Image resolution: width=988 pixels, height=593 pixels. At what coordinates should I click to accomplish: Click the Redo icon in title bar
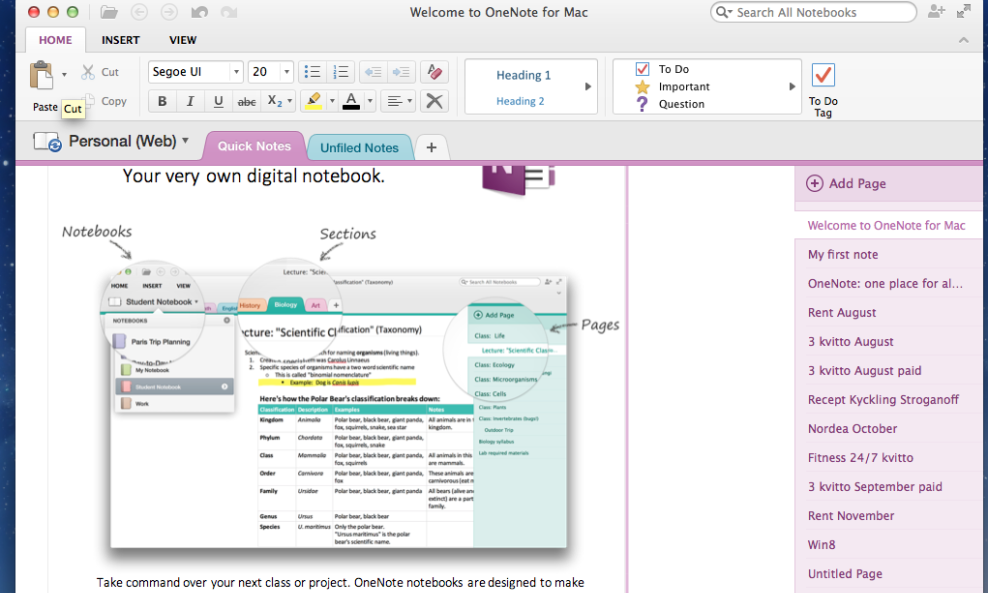point(229,12)
